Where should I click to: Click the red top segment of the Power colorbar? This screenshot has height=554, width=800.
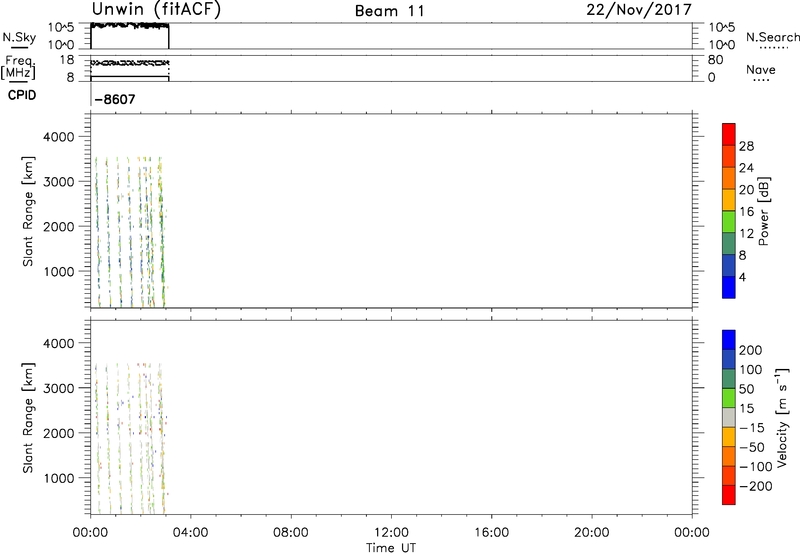tap(729, 135)
